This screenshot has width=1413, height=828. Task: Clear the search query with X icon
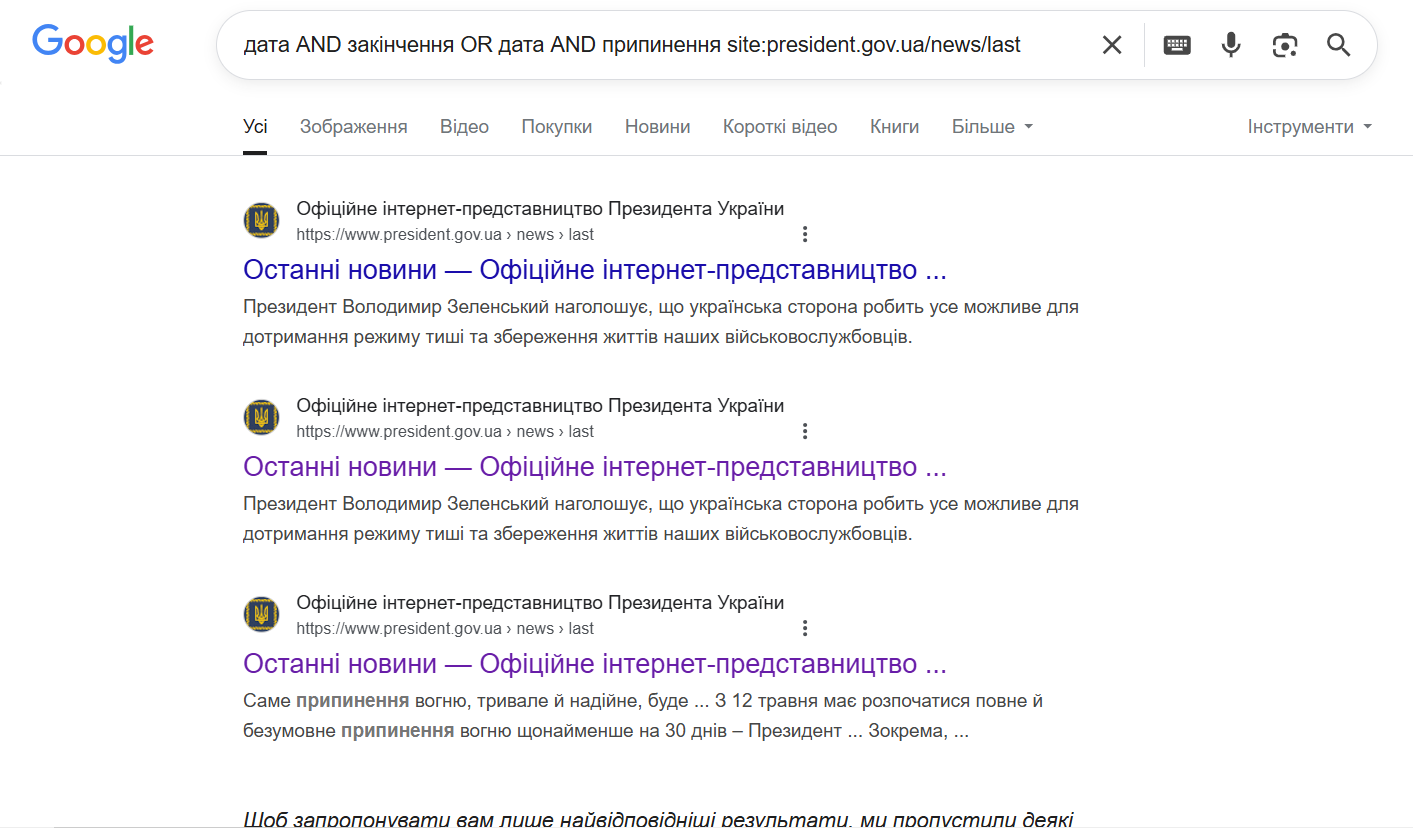(x=1112, y=45)
